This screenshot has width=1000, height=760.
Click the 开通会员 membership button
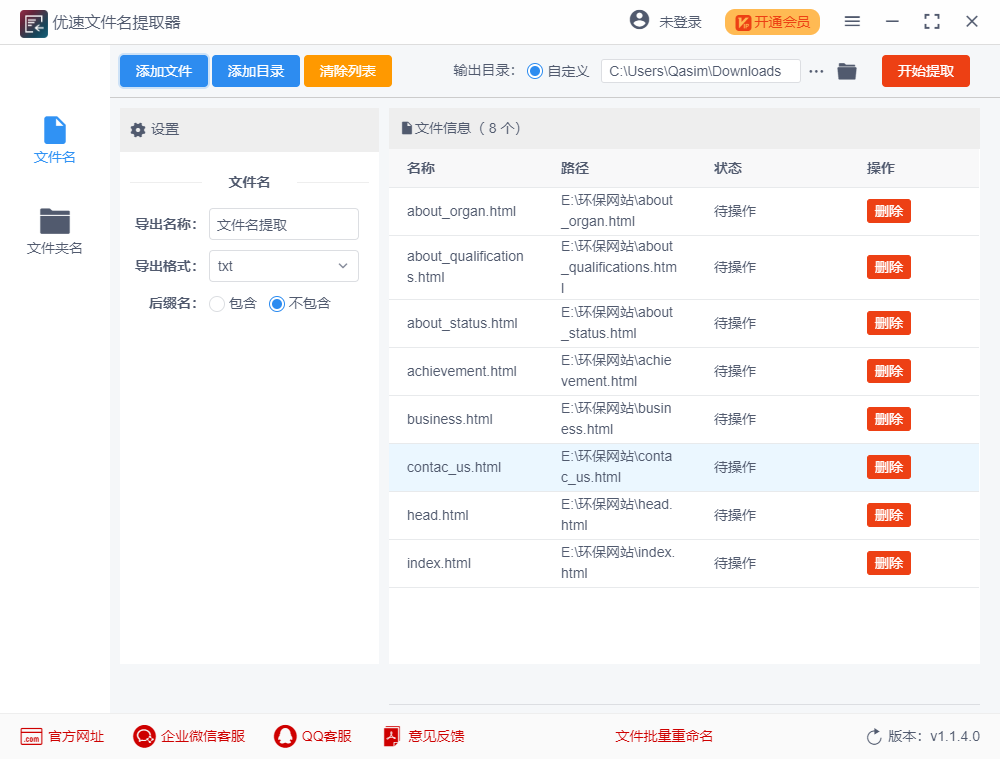coord(772,21)
